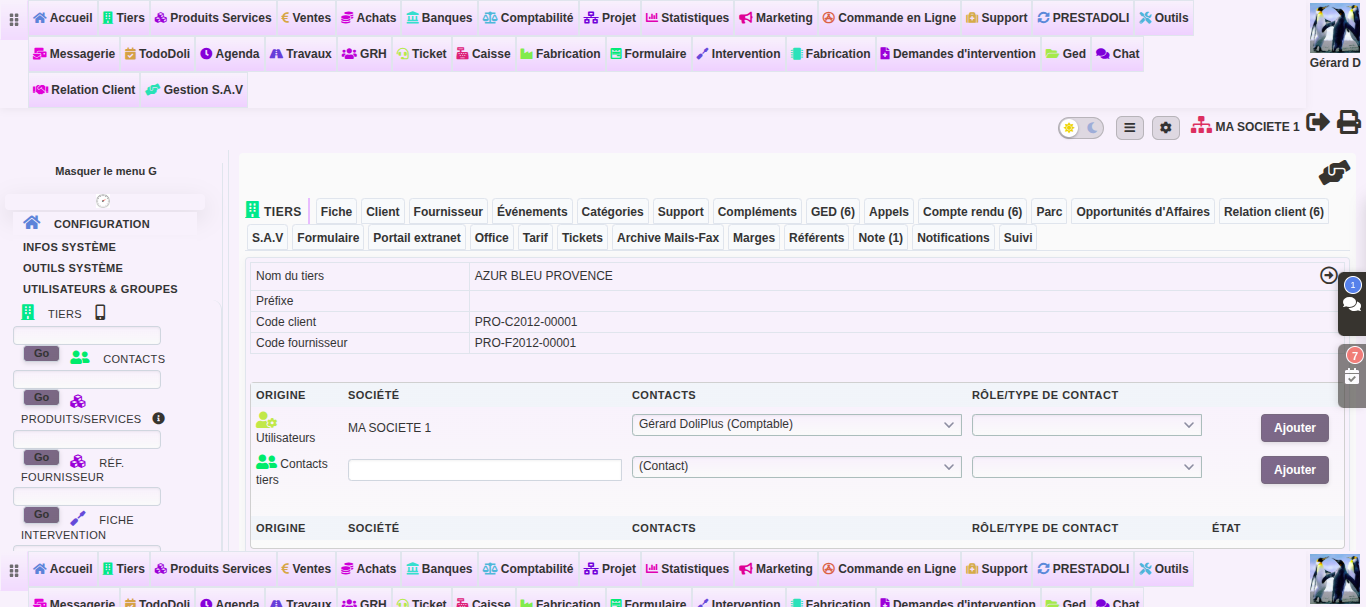Click the circled arrow beside AZUR BLEU PROVENCE
Screen dimensions: 1366x607
(x=1329, y=275)
